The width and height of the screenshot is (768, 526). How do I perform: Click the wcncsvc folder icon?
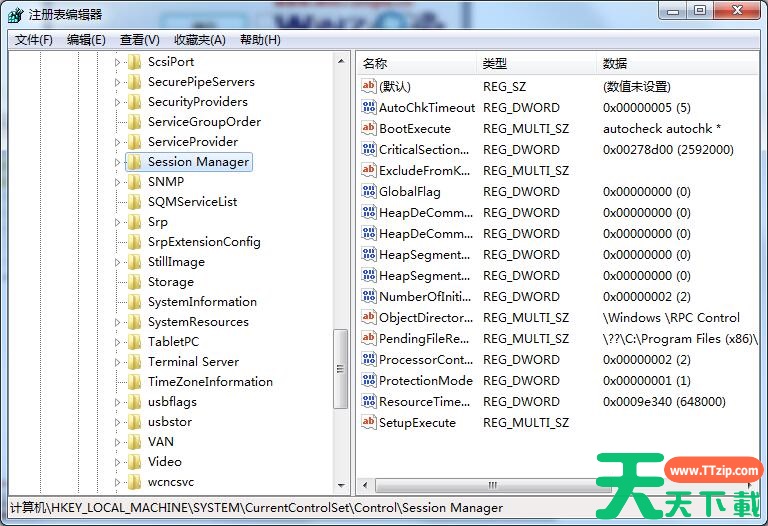tap(134, 482)
